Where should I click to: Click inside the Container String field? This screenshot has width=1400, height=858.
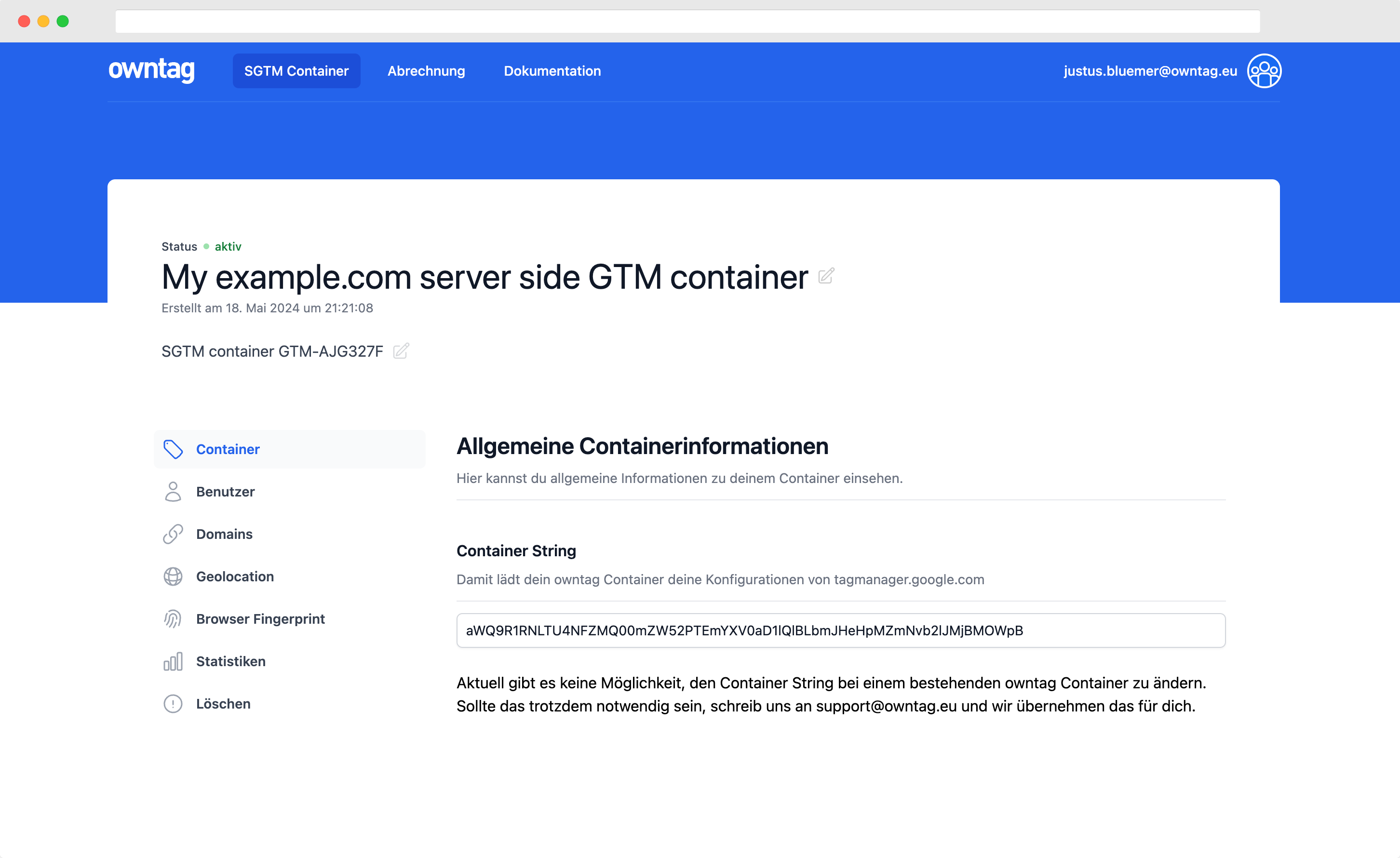click(x=840, y=630)
